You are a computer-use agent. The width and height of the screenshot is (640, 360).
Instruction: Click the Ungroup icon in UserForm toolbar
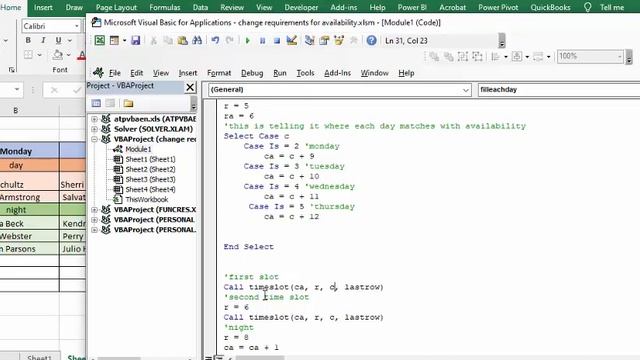(x=477, y=56)
